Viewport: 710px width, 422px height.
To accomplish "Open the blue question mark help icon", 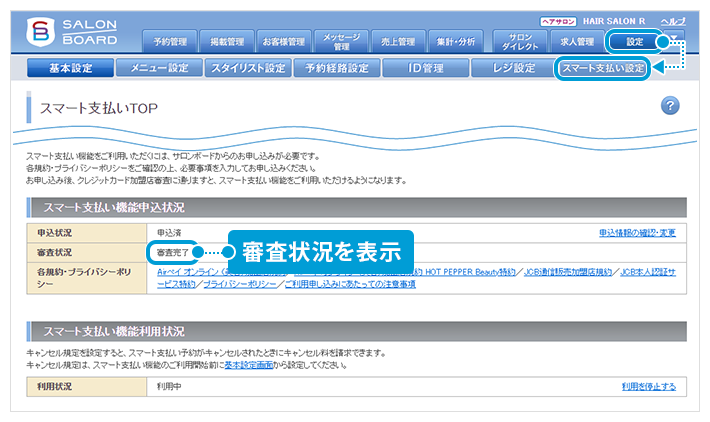I will point(670,107).
